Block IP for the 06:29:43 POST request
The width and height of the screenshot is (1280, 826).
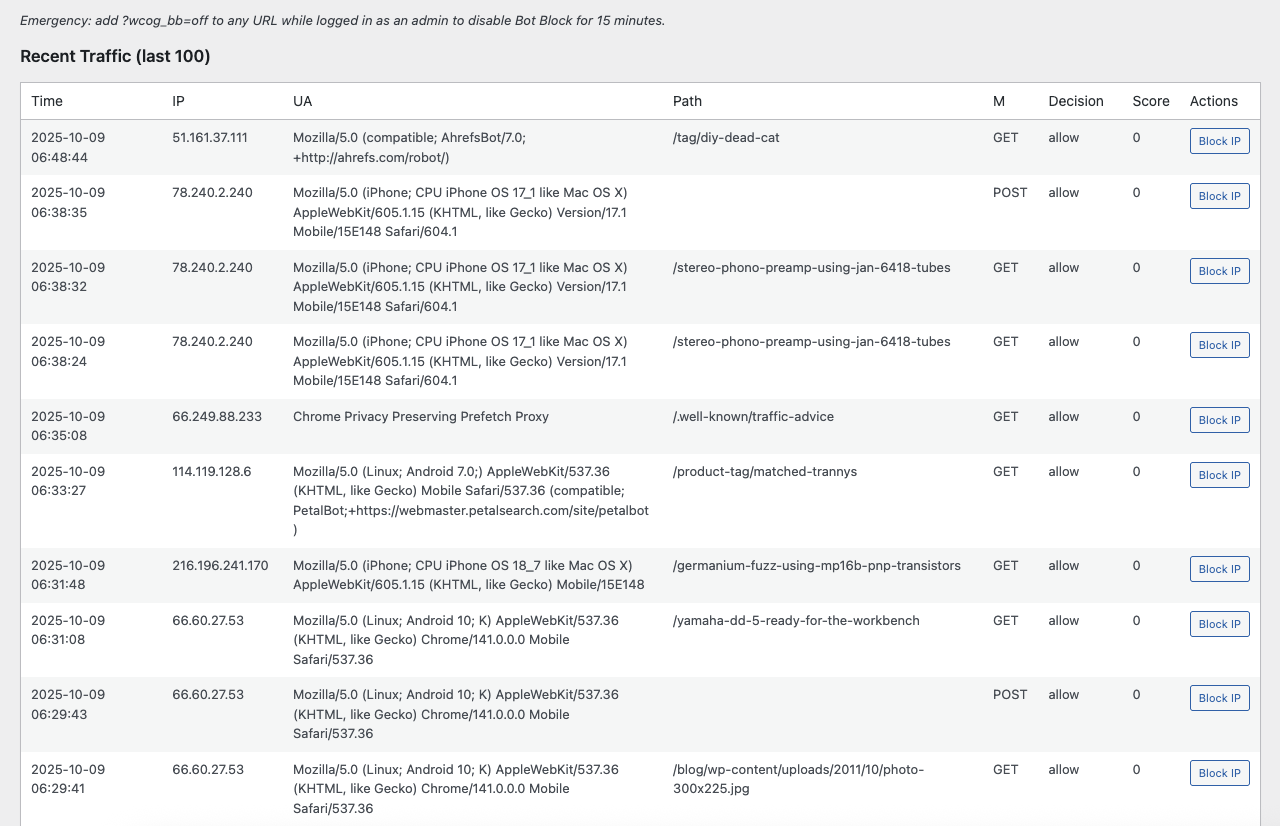click(x=1219, y=698)
